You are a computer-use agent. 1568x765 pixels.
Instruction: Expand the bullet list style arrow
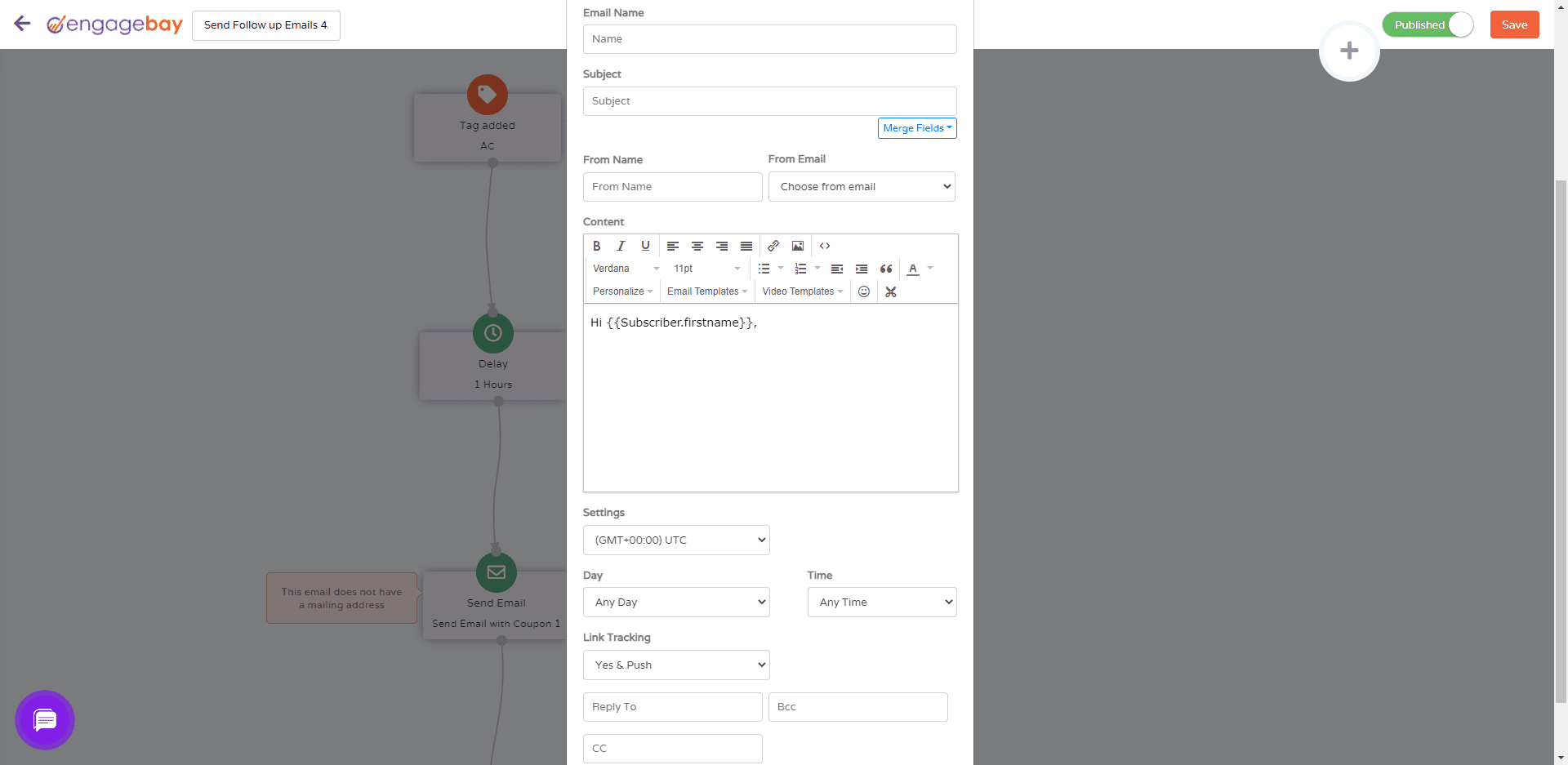(781, 269)
